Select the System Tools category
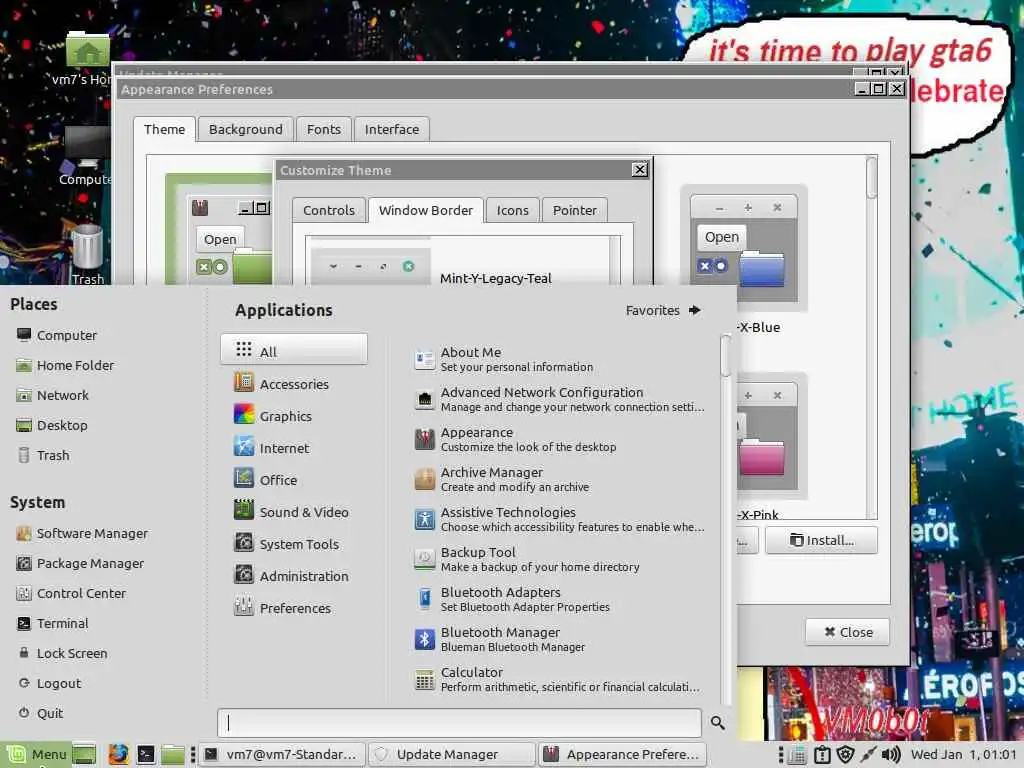The height and width of the screenshot is (768, 1024). [x=294, y=543]
